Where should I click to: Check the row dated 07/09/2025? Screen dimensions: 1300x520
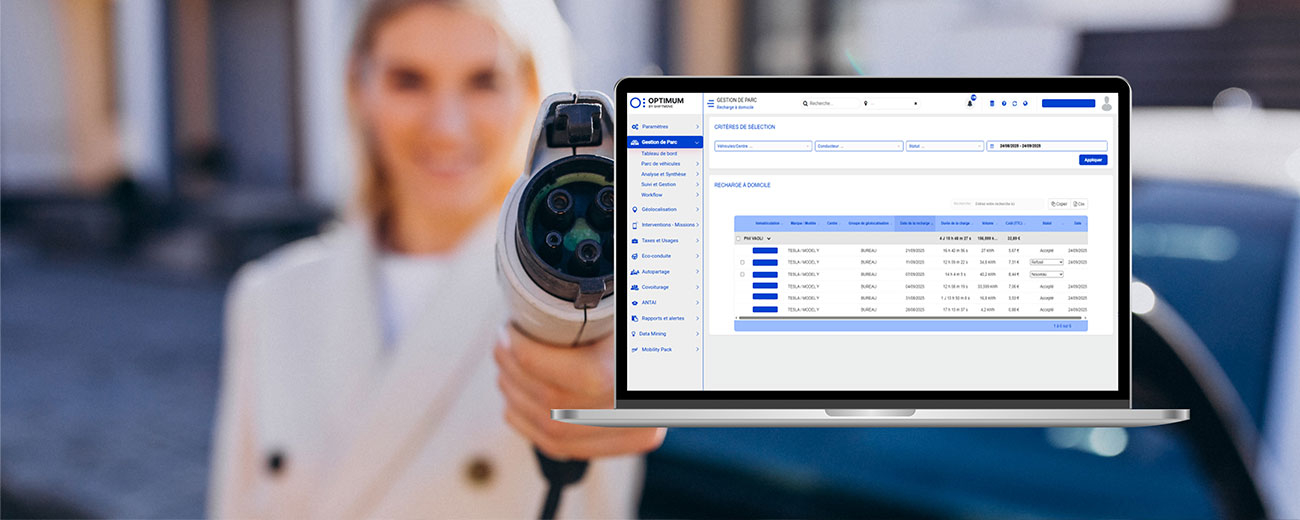coord(742,274)
